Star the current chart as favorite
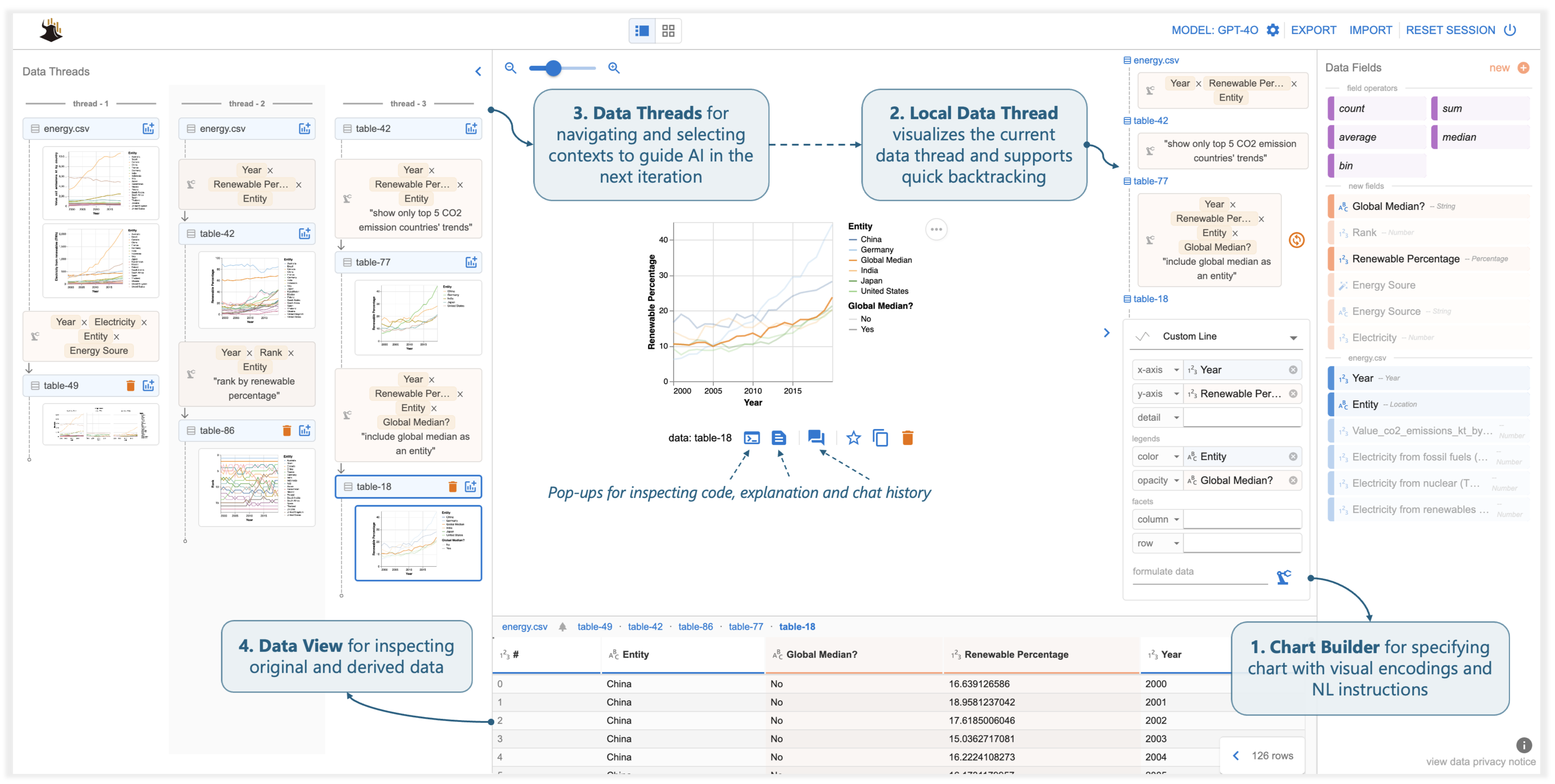The image size is (1555, 784). tap(853, 438)
